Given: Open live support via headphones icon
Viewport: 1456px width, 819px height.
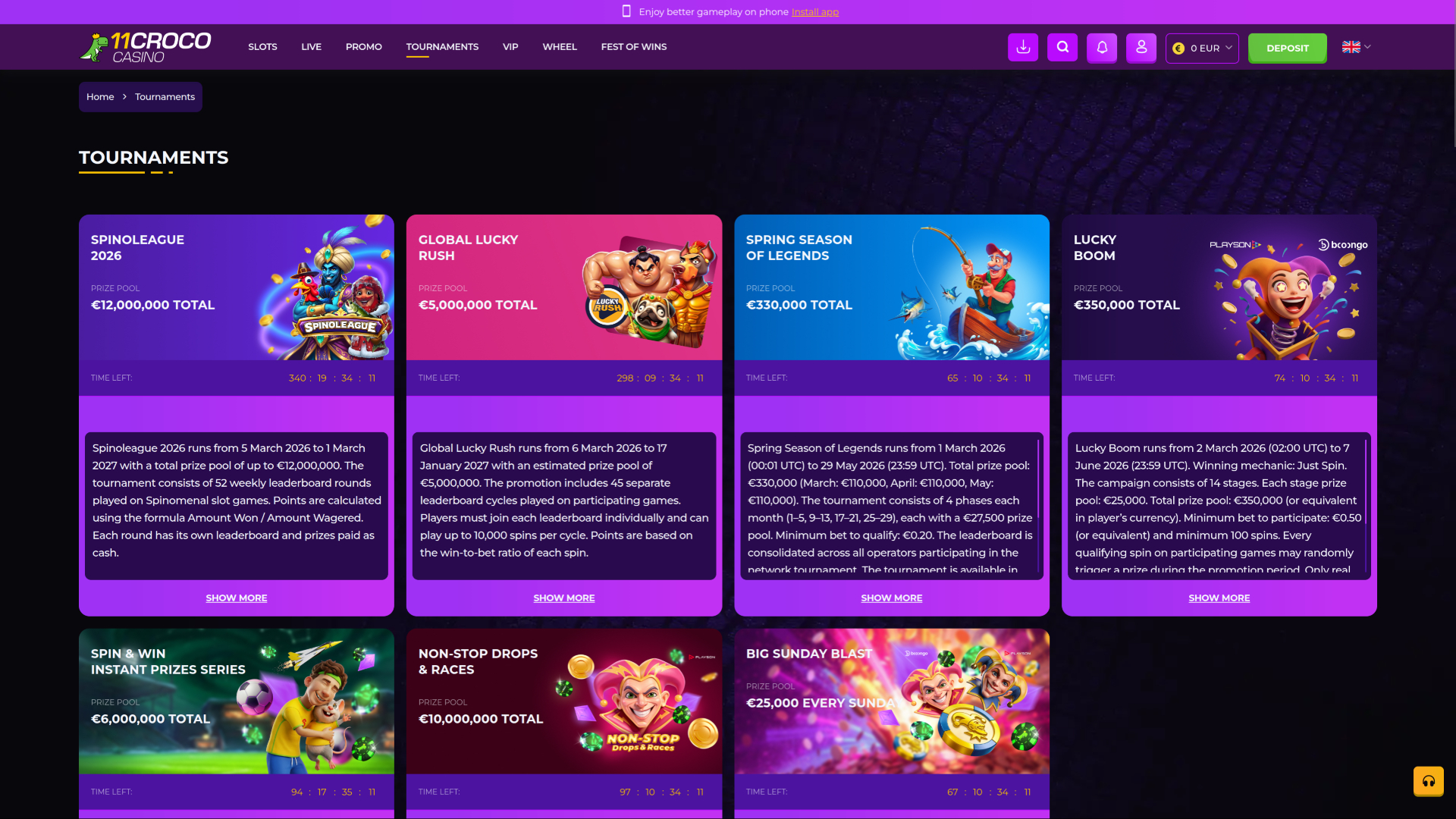Looking at the screenshot, I should (1429, 780).
